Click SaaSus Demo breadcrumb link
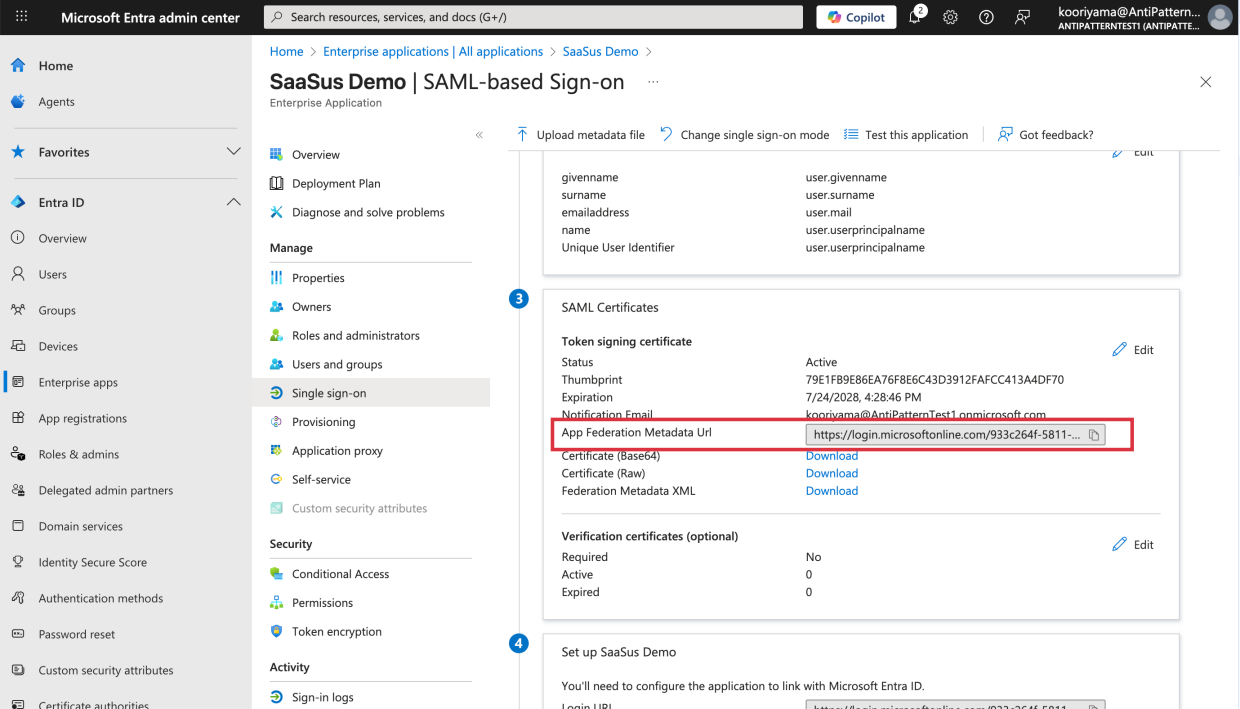This screenshot has height=709, width=1240. point(600,51)
